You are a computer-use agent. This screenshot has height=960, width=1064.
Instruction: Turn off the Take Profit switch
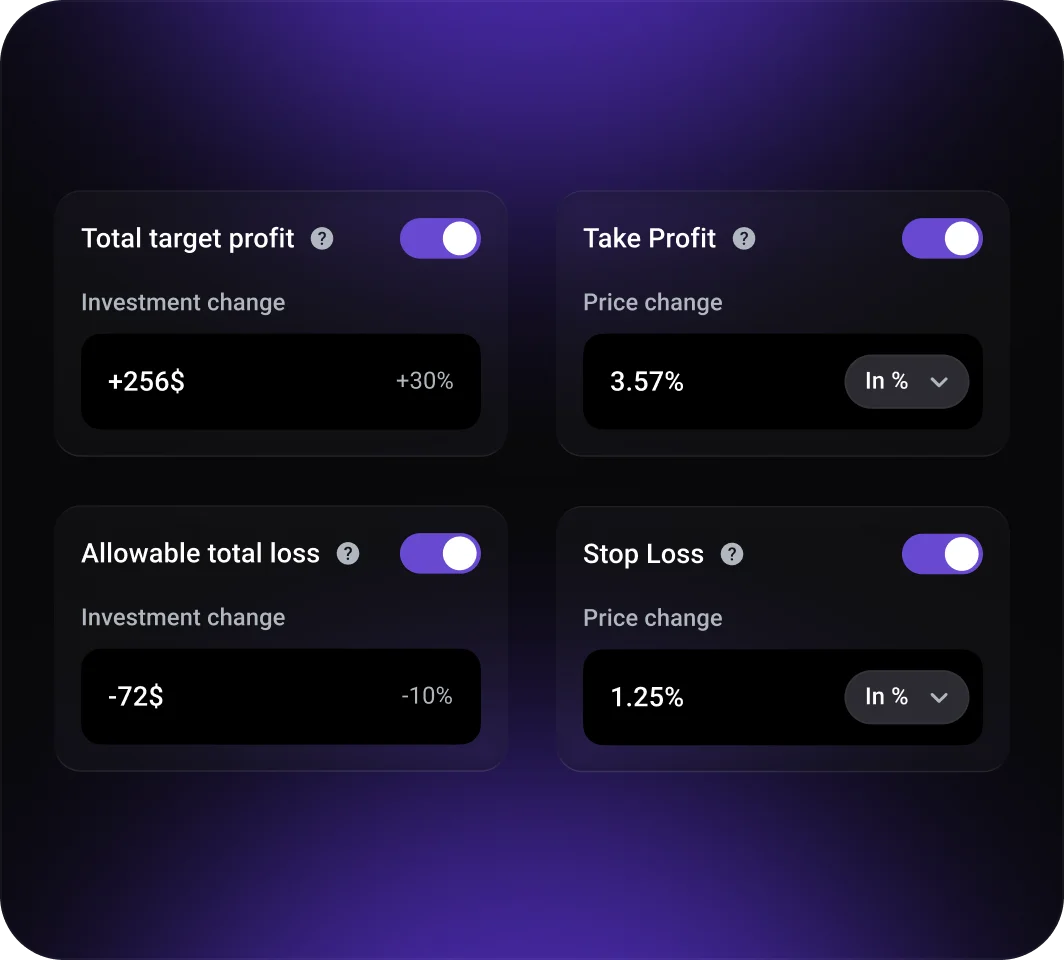[x=942, y=239]
